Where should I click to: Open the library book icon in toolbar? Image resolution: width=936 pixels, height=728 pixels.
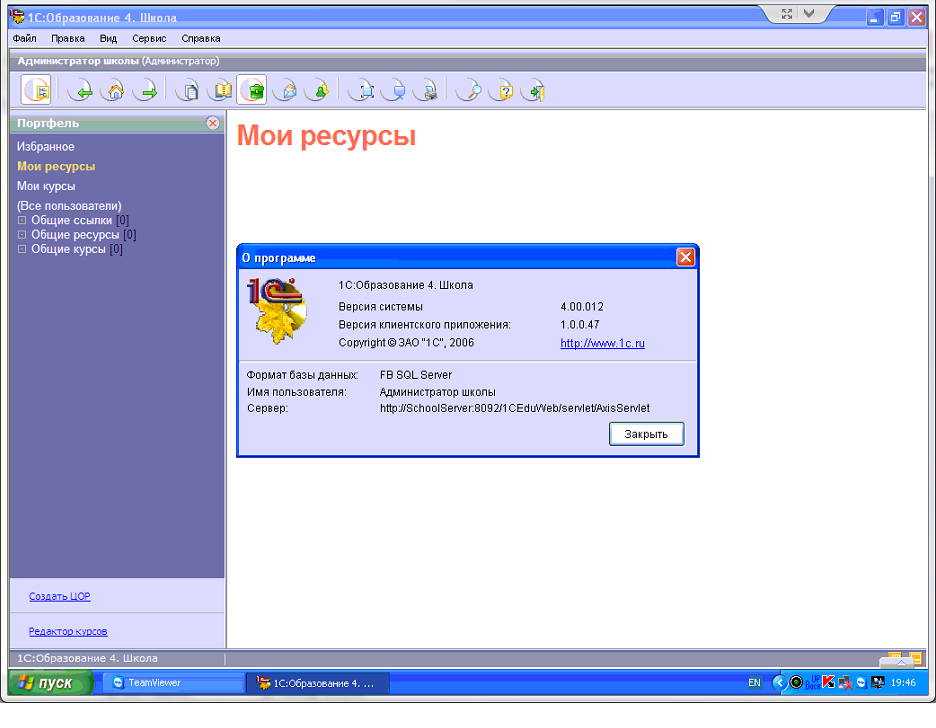click(x=220, y=91)
